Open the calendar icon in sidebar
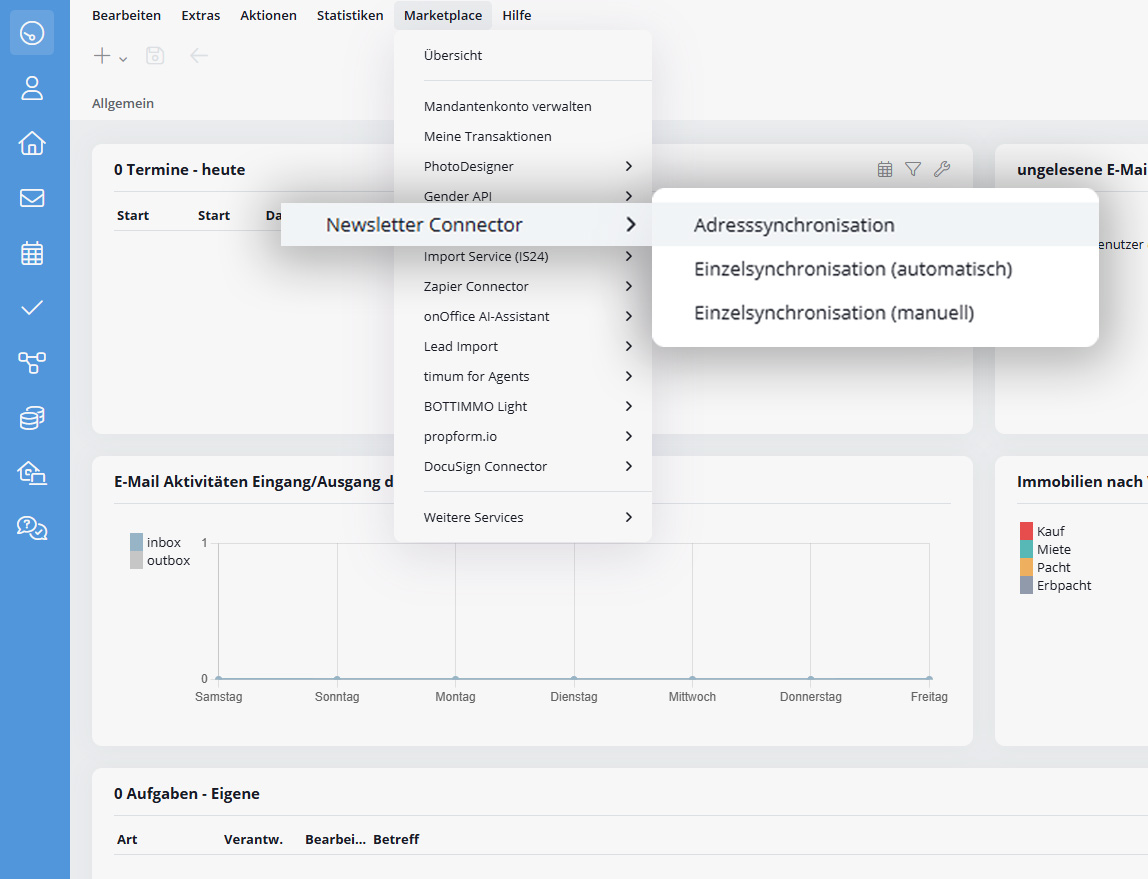 click(32, 253)
